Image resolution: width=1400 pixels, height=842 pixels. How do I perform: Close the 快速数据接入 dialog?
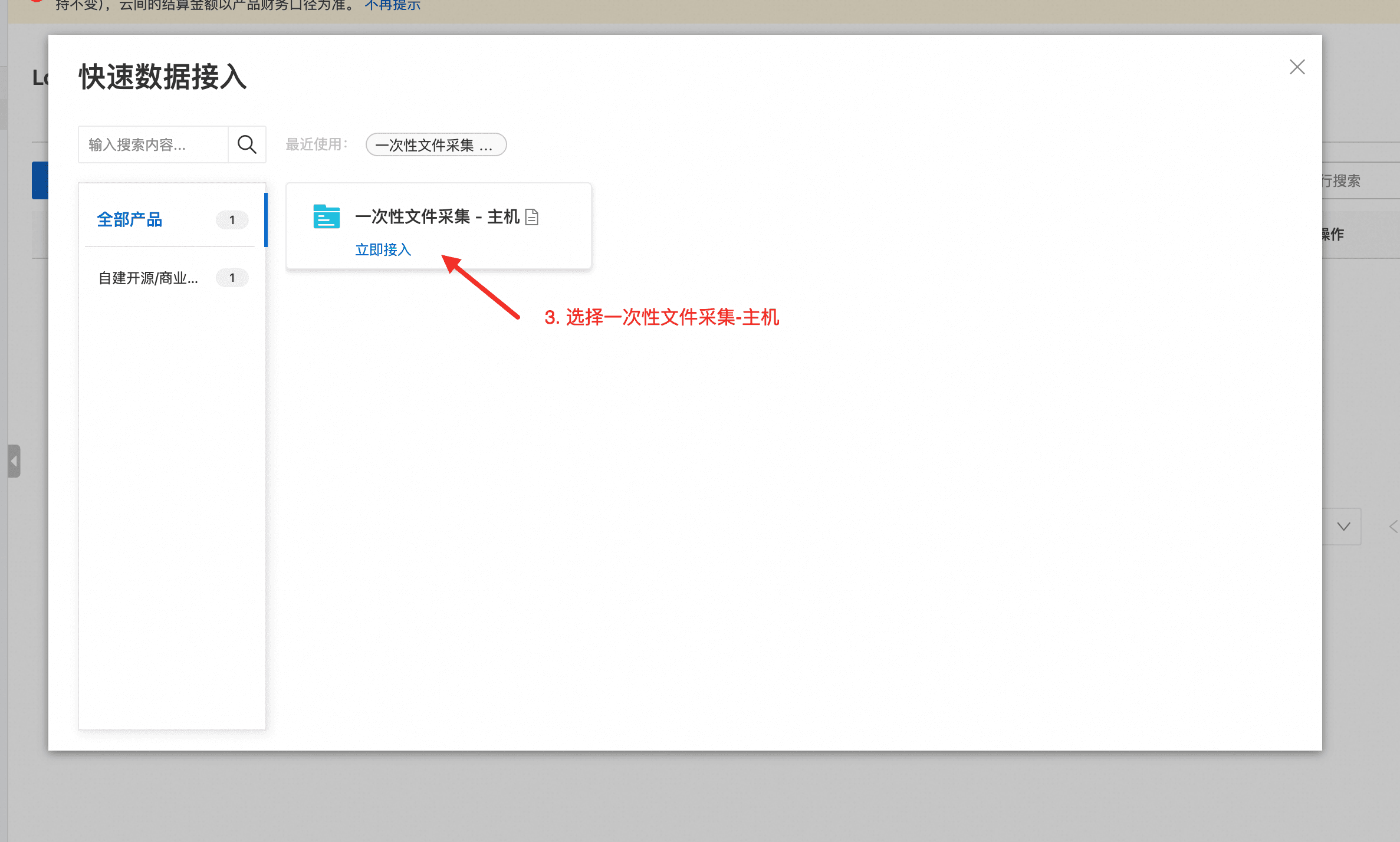coord(1297,67)
